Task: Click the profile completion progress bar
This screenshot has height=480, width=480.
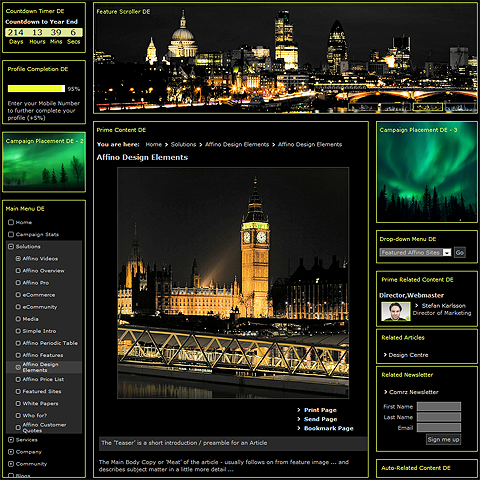Action: point(36,88)
